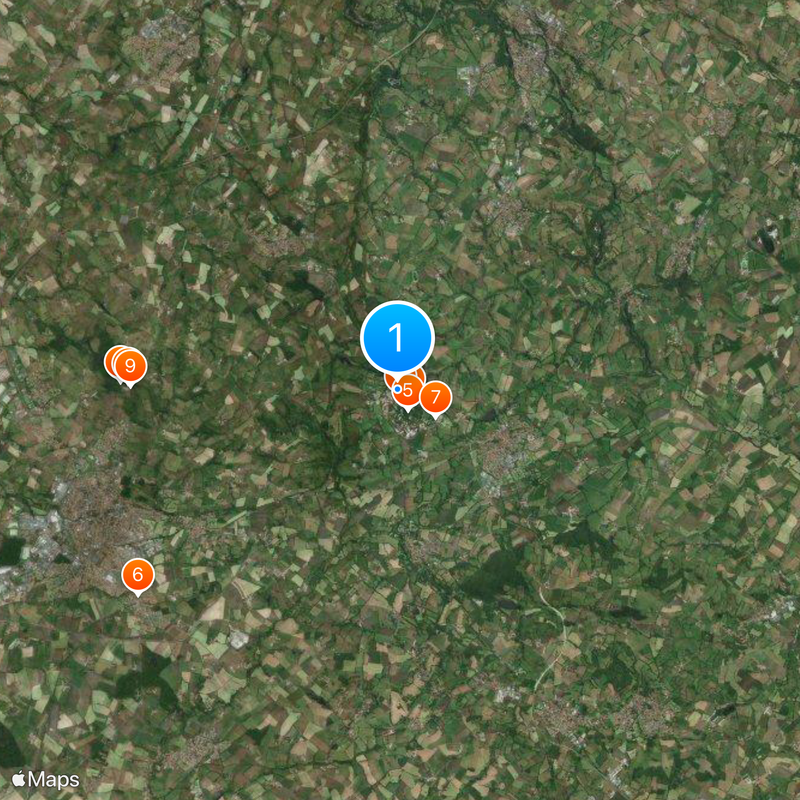Select the orange pin numbered 9
Screen dimensions: 800x800
pyautogui.click(x=131, y=366)
